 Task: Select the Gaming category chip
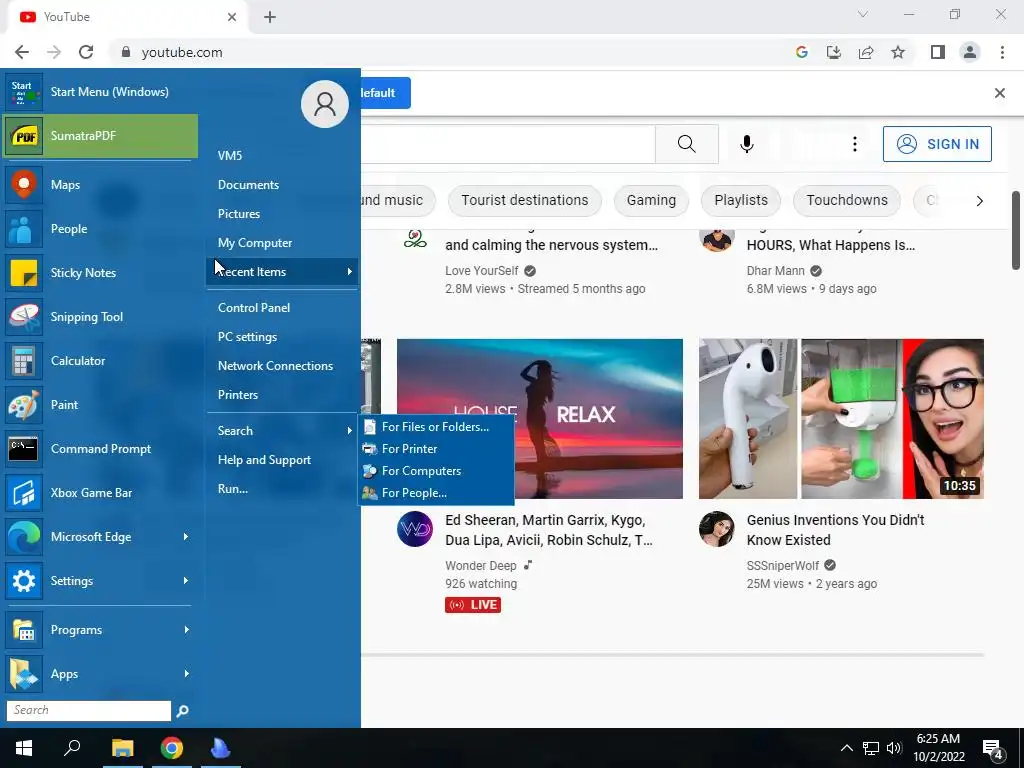651,200
